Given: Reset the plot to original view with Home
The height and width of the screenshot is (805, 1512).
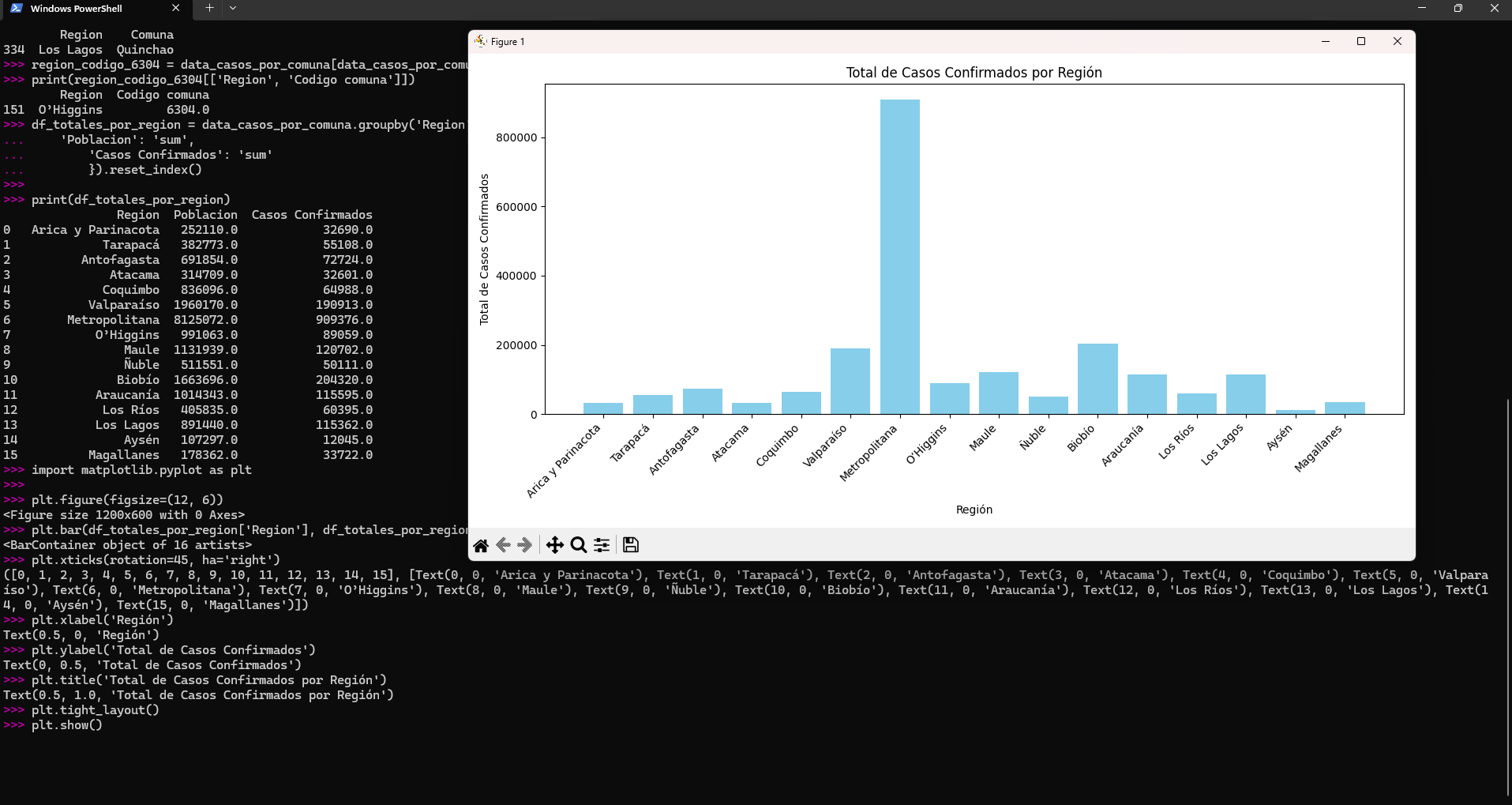Looking at the screenshot, I should coord(481,545).
